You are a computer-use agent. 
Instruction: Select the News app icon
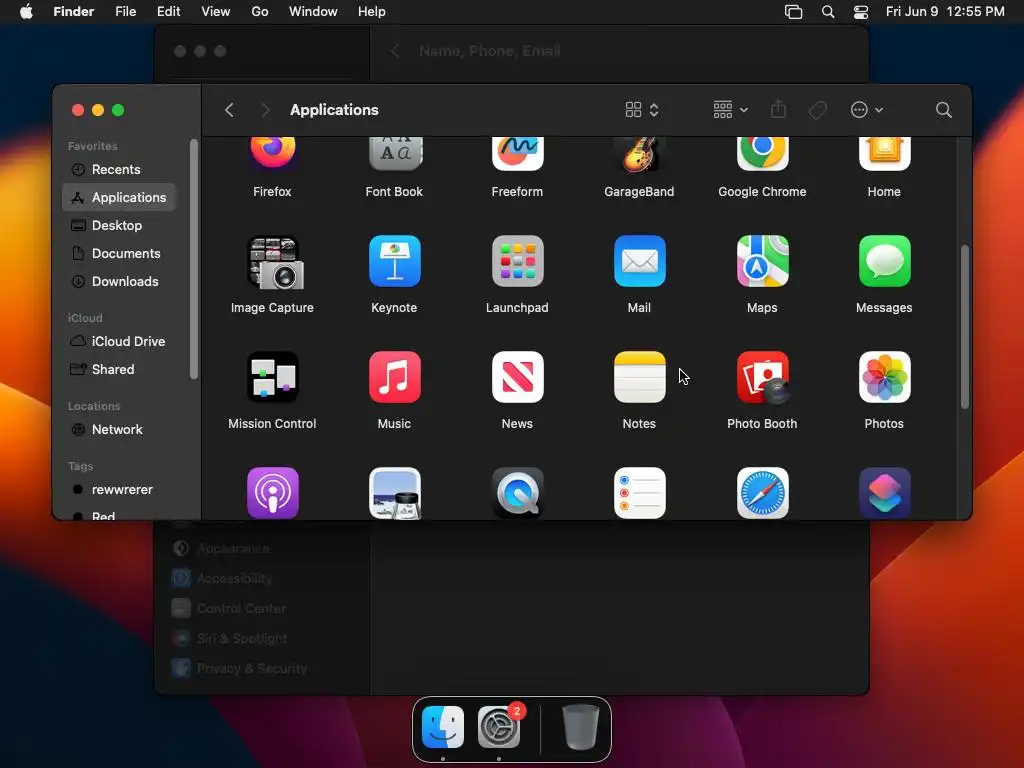pyautogui.click(x=517, y=377)
